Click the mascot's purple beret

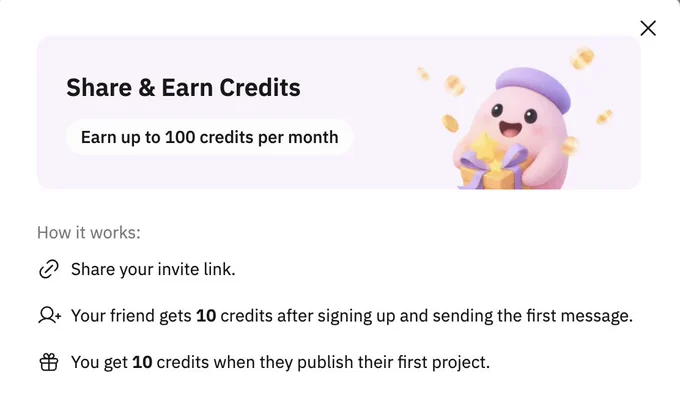(533, 89)
